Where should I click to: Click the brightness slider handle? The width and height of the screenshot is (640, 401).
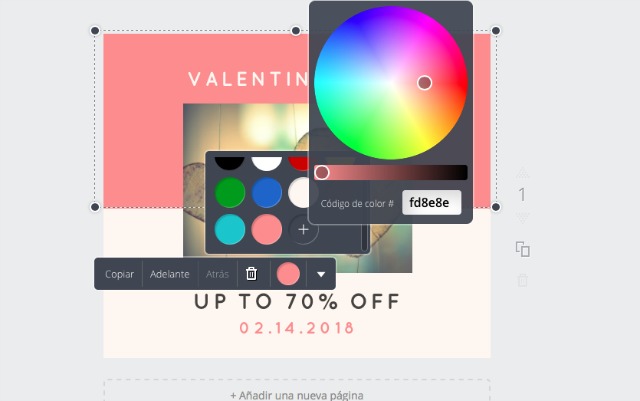[x=322, y=172]
